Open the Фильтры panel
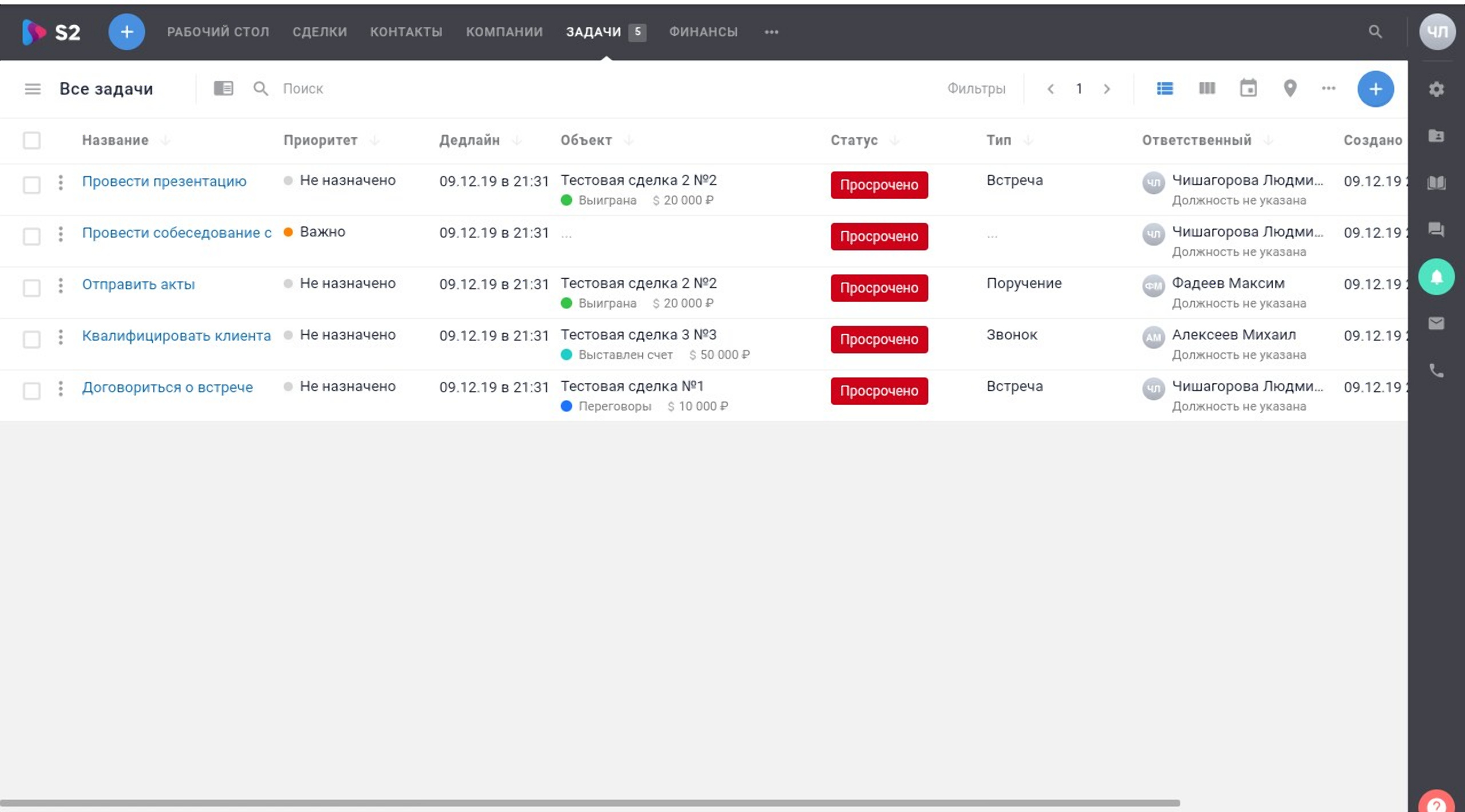Screen dimensions: 1465x812 pyautogui.click(x=976, y=89)
